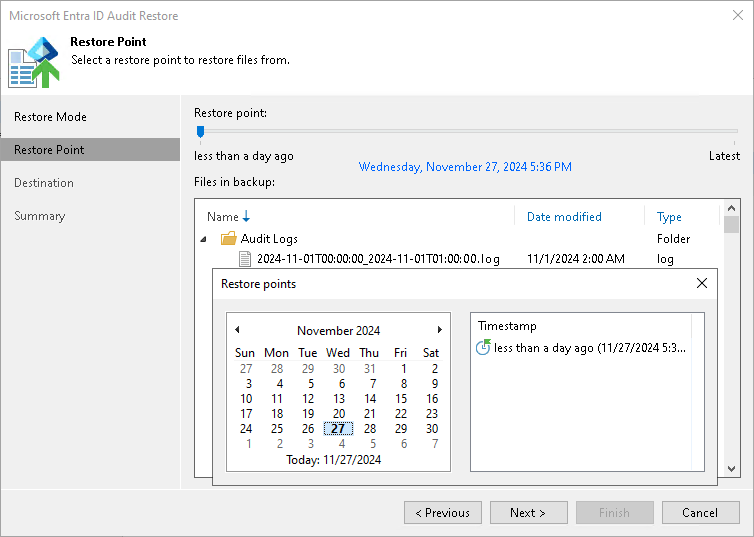This screenshot has height=537, width=754.
Task: Select November 10 in the calendar
Action: click(246, 399)
